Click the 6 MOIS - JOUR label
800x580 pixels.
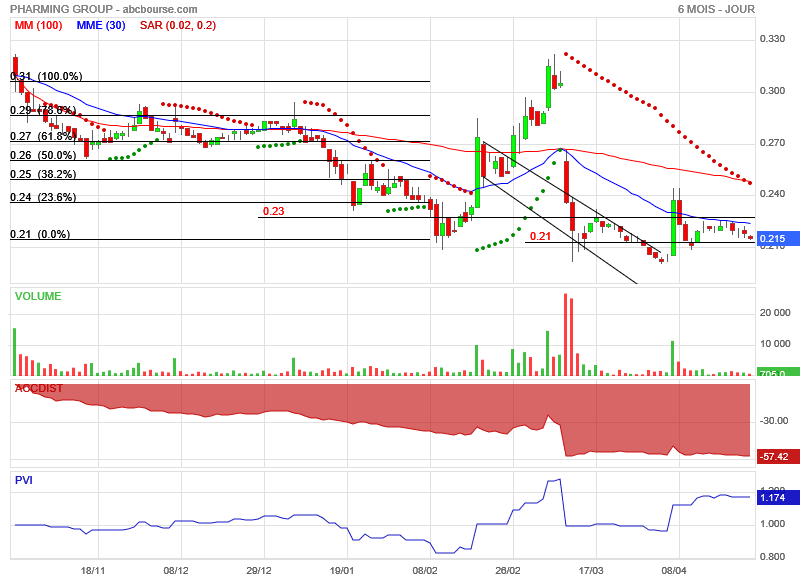pos(716,9)
